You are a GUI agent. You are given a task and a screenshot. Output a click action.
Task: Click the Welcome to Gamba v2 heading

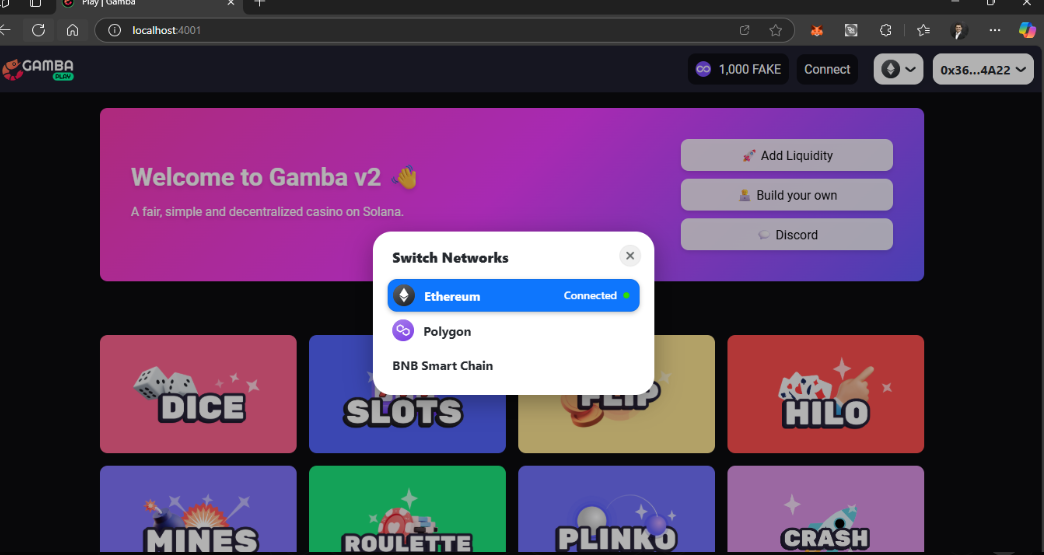click(274, 178)
